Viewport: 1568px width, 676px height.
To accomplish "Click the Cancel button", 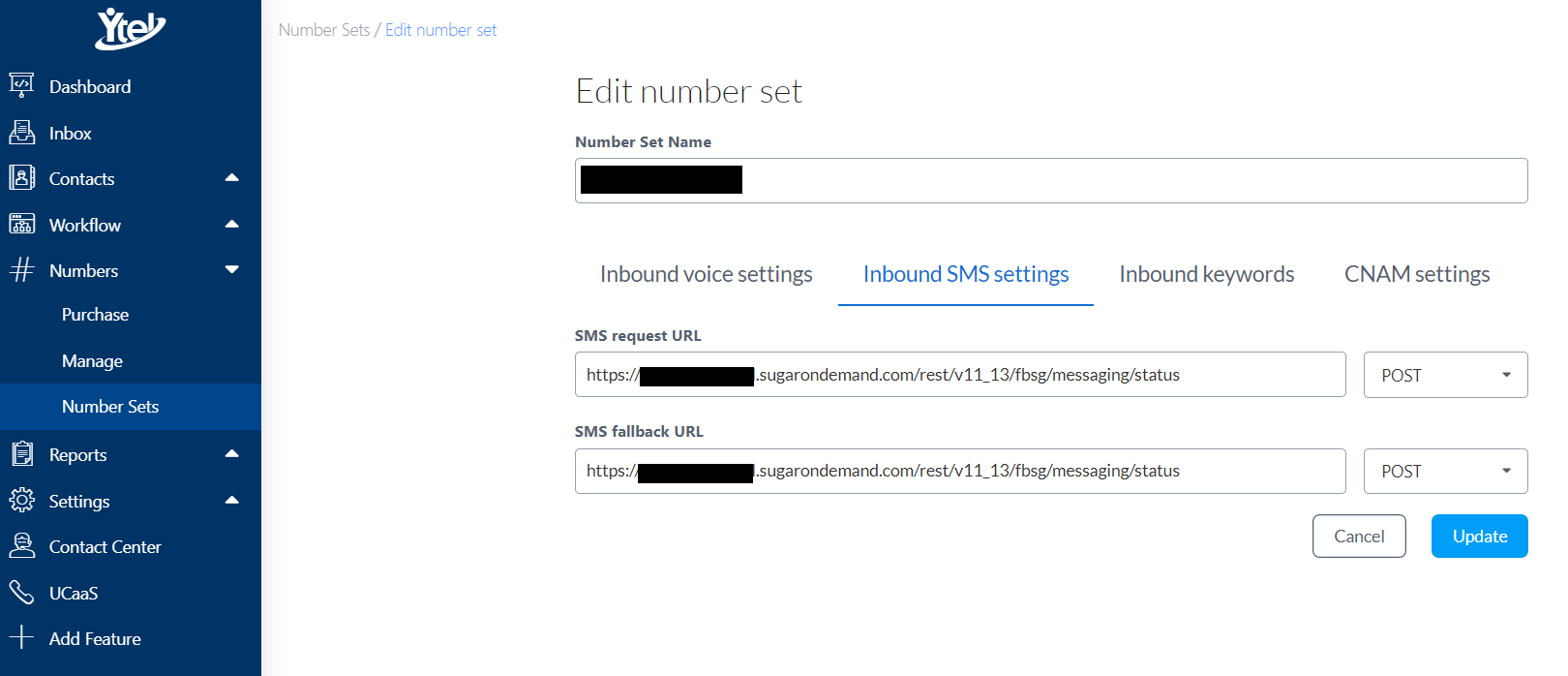I will 1358,536.
